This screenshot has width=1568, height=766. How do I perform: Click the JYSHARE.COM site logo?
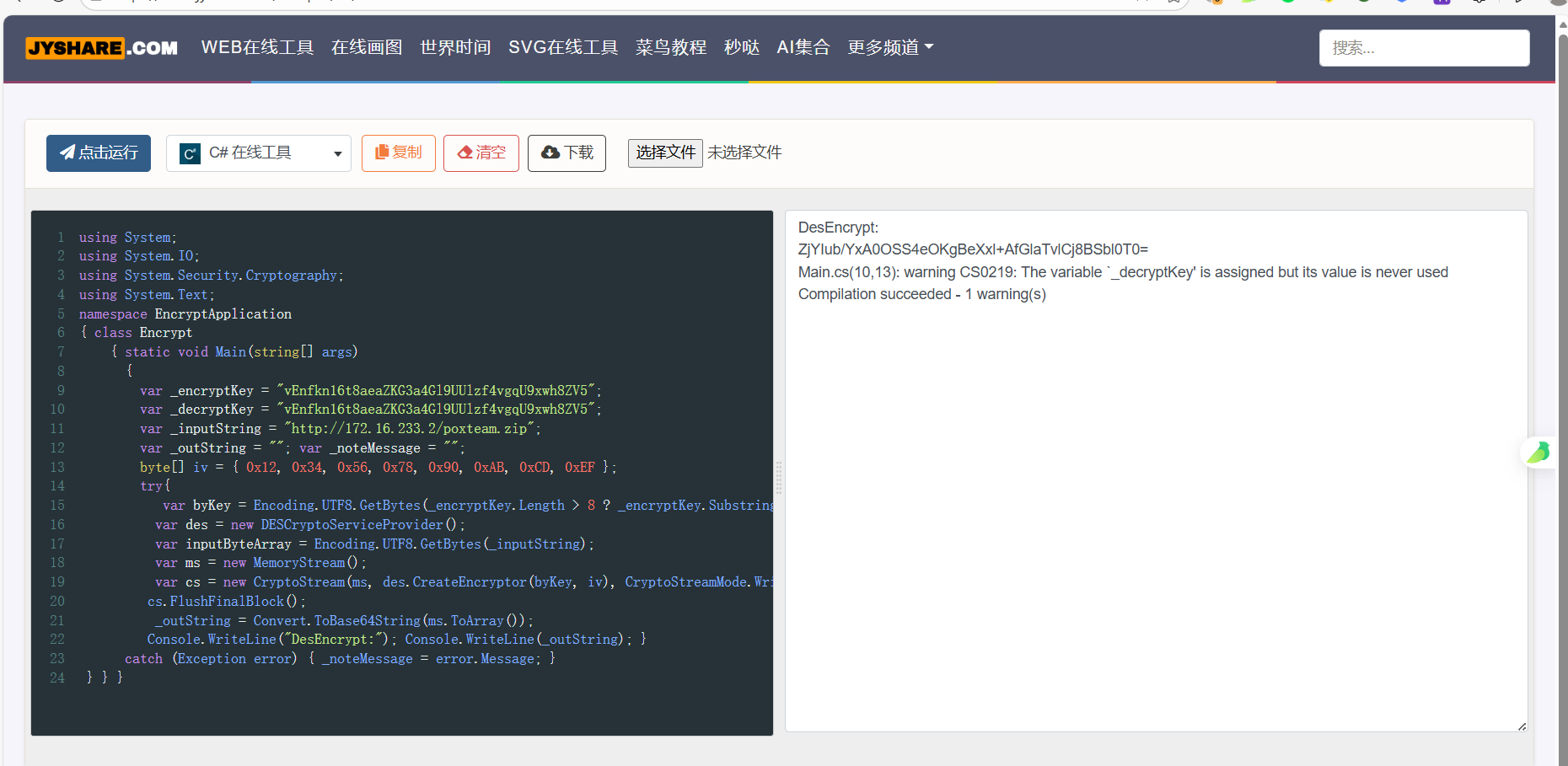tap(102, 48)
